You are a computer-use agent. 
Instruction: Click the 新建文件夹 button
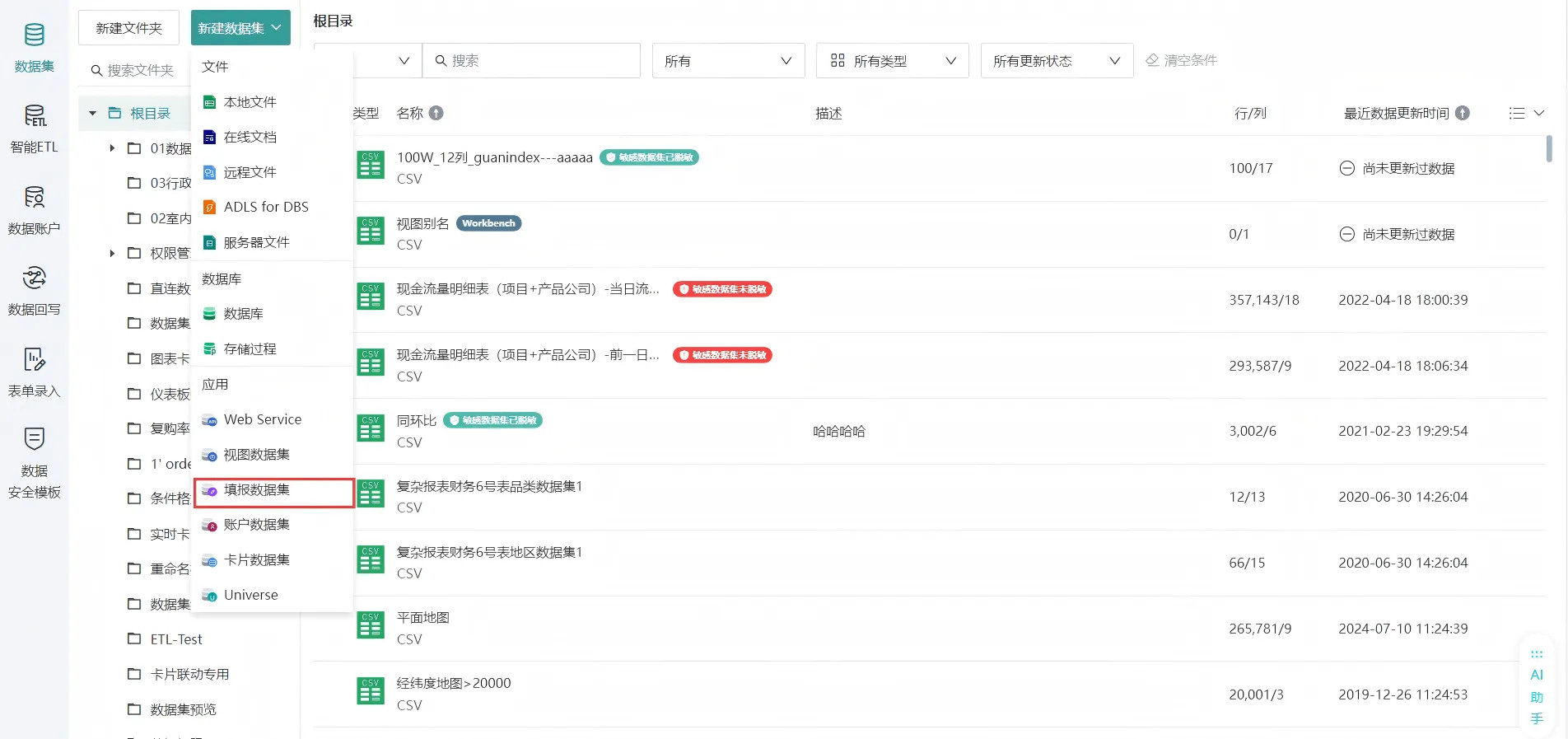[128, 28]
